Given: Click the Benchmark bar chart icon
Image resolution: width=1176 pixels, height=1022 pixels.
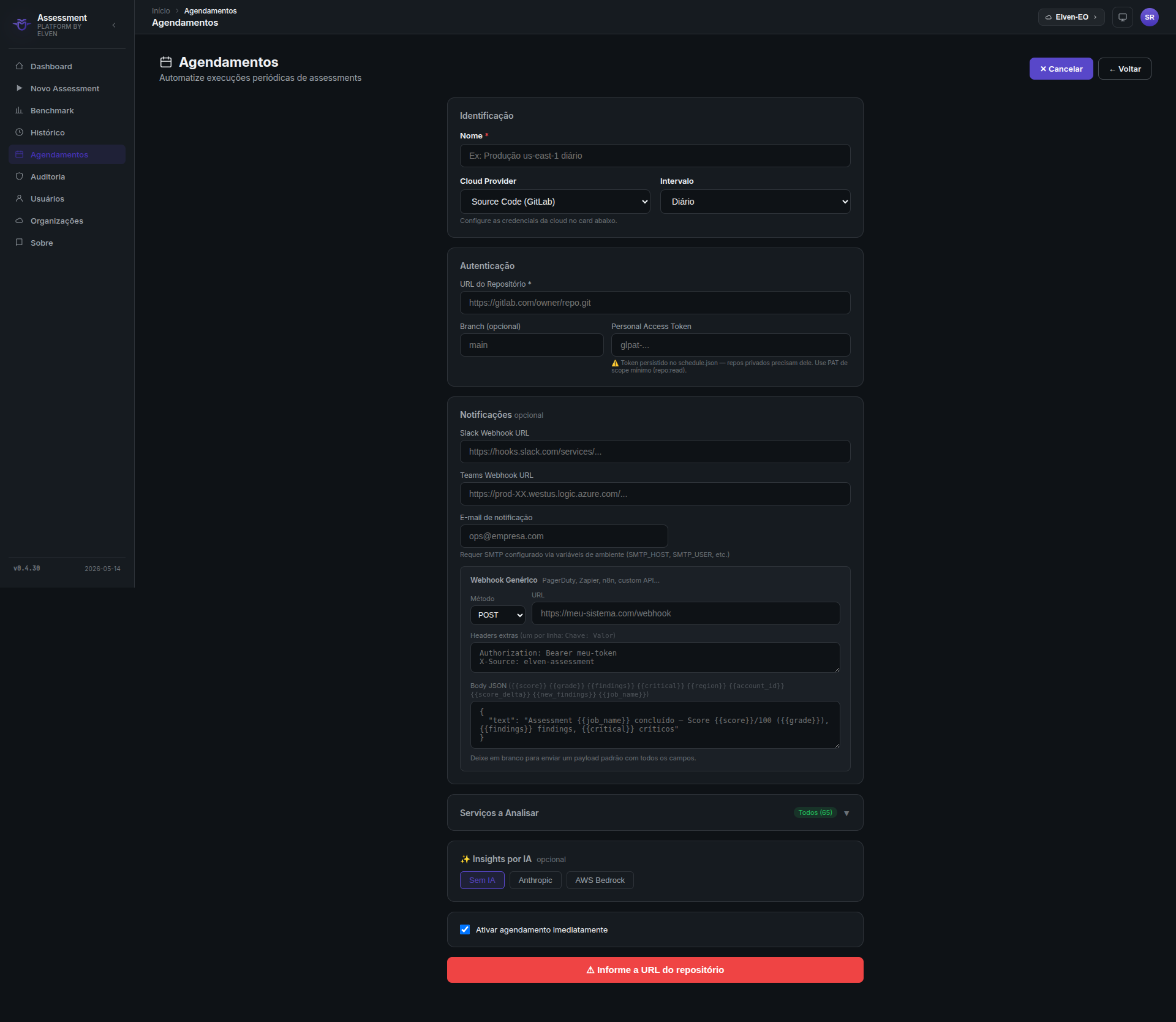Looking at the screenshot, I should [19, 110].
